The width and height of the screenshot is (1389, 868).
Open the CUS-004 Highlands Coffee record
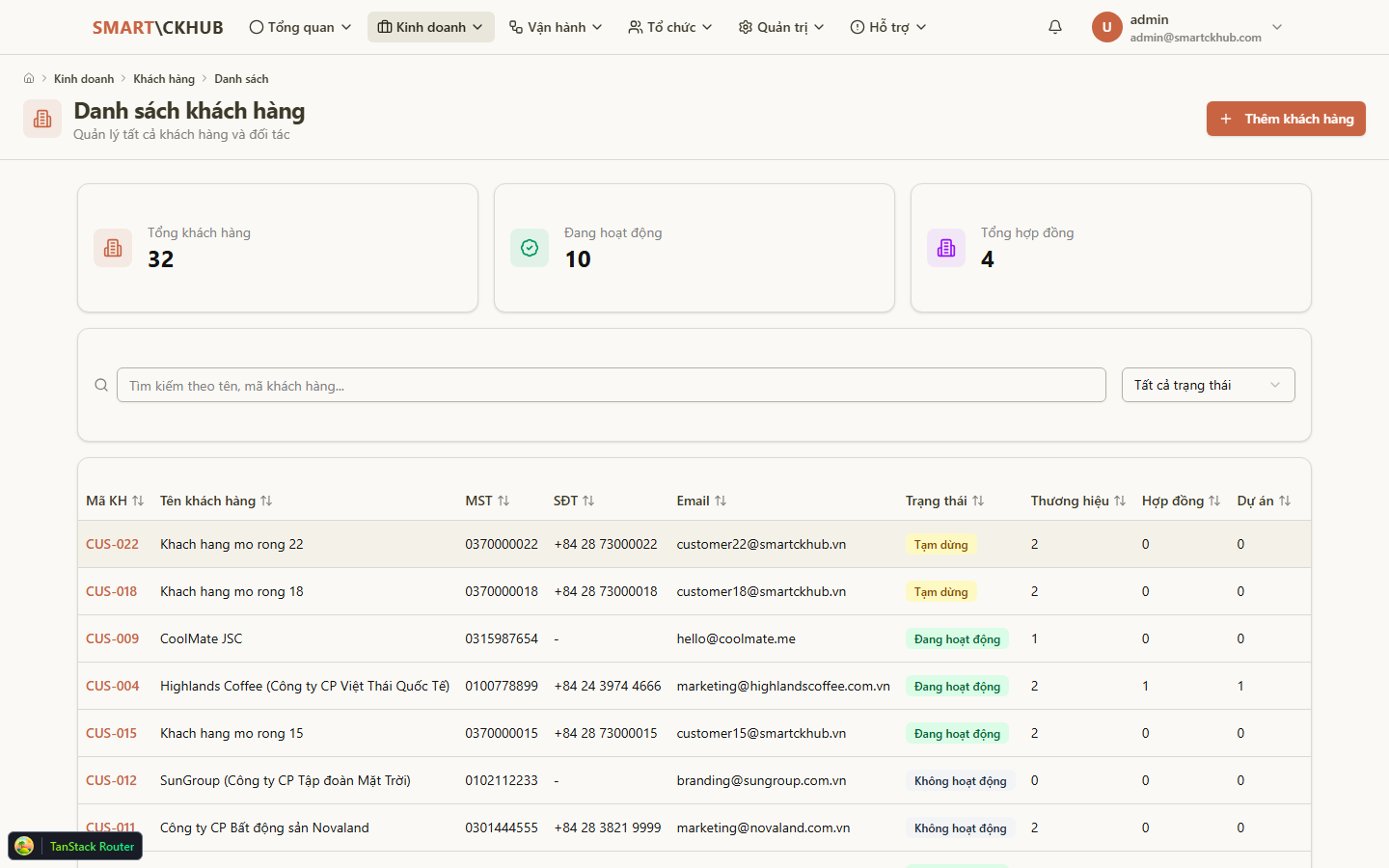pyautogui.click(x=112, y=686)
